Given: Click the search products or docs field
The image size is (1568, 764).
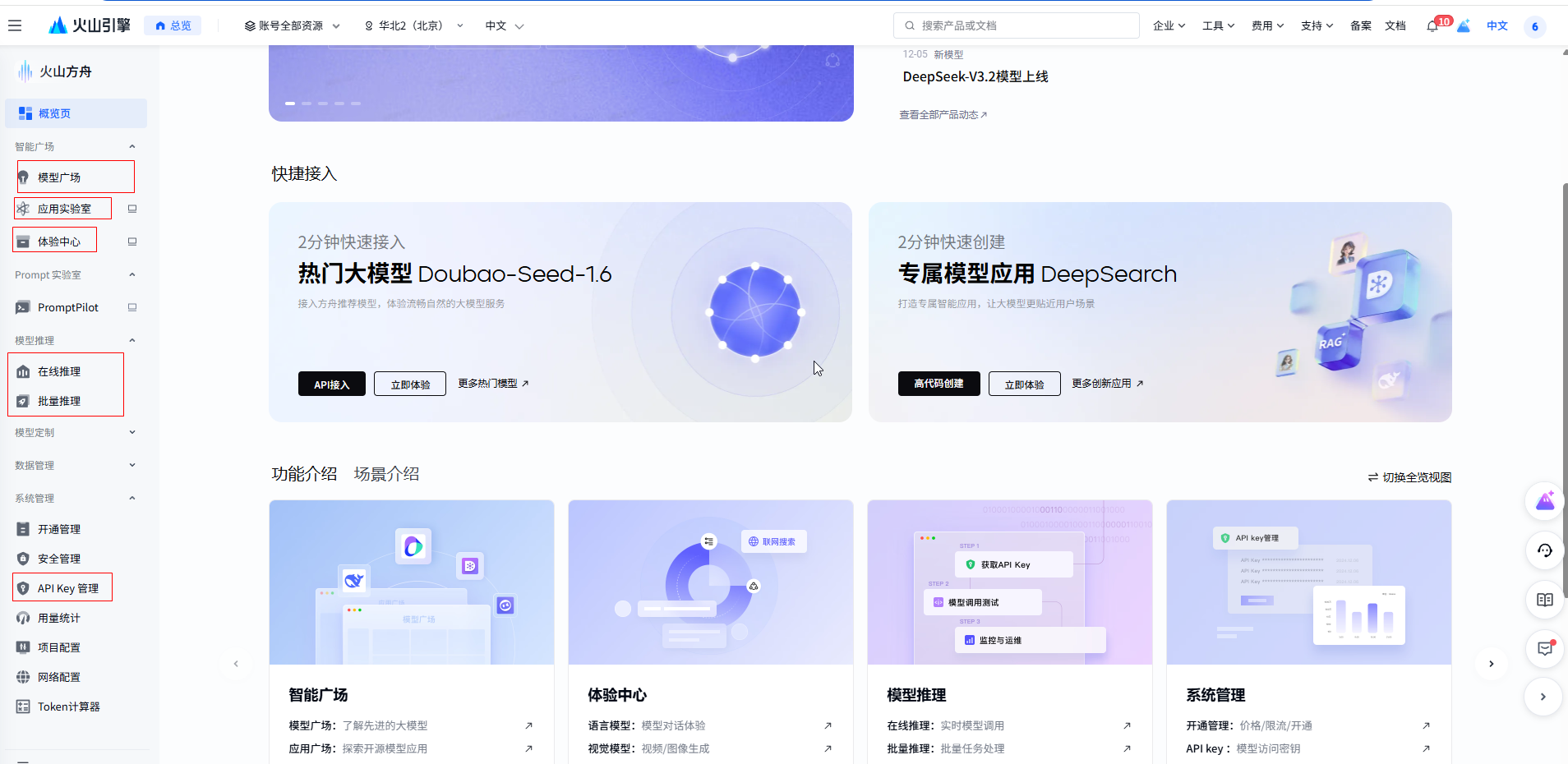Looking at the screenshot, I should click(1017, 25).
